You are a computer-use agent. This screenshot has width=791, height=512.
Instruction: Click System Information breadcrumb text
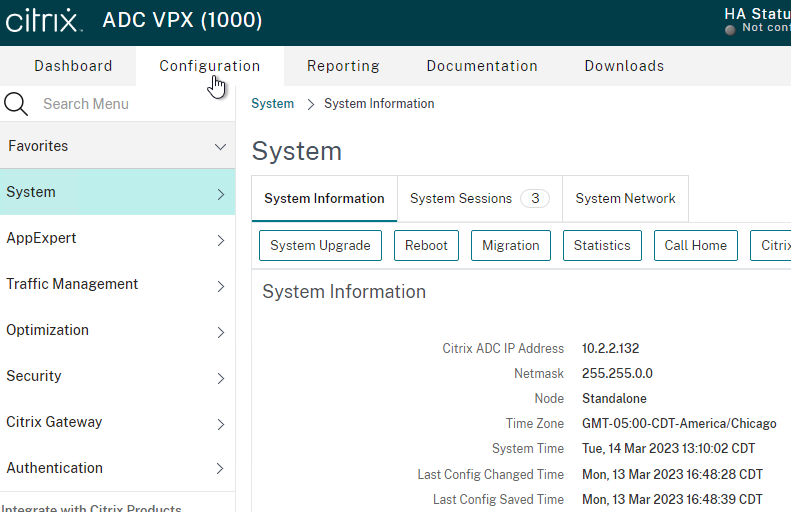[379, 104]
